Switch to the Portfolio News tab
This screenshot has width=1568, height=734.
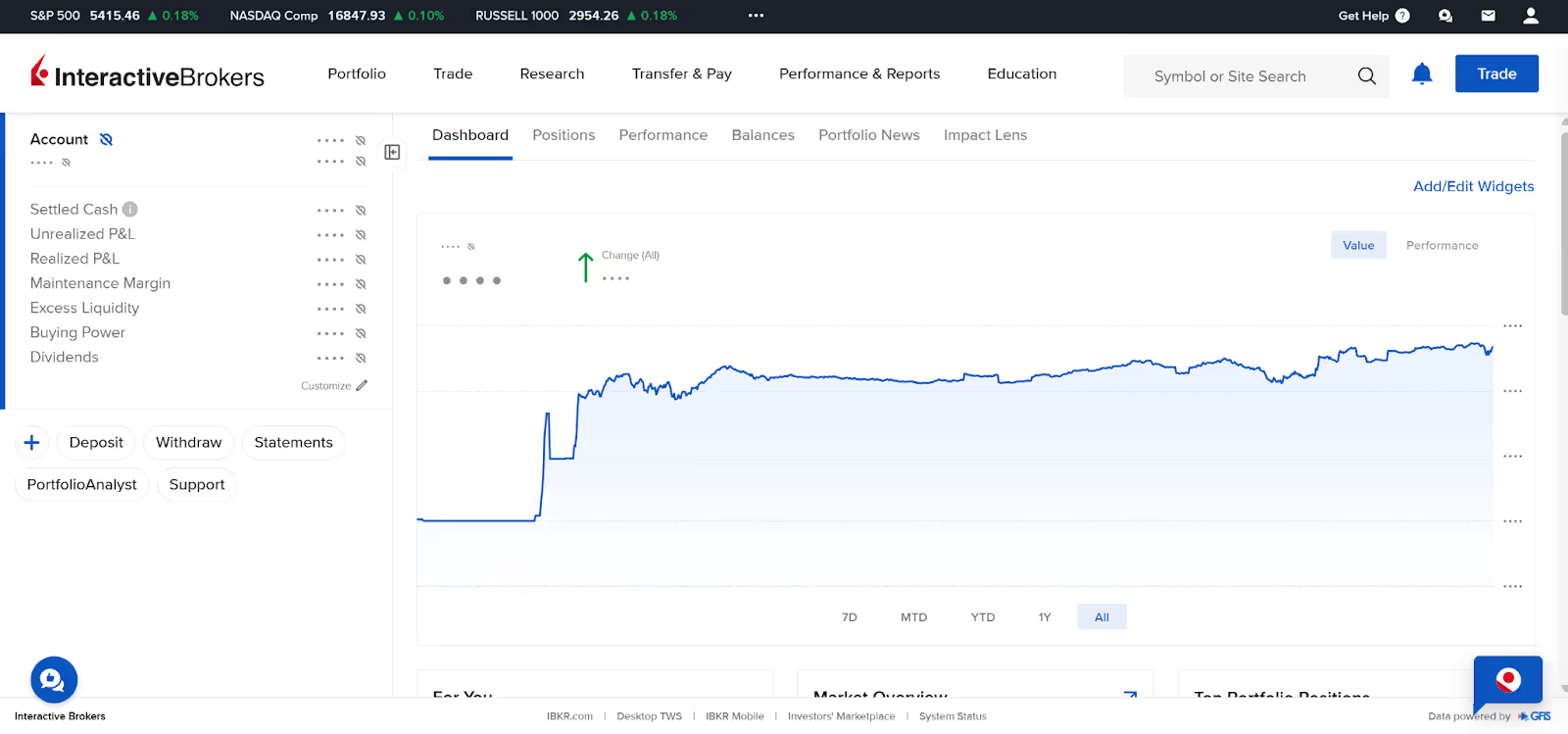pos(869,135)
